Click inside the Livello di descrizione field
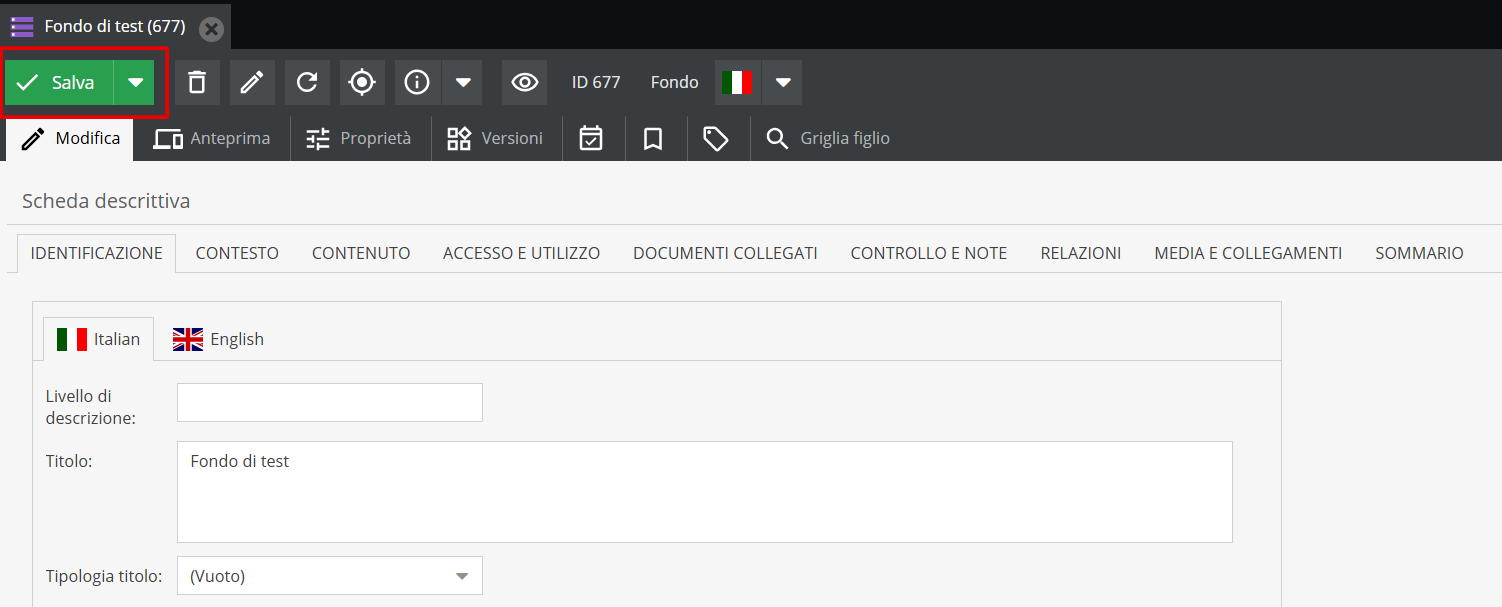1502x607 pixels. (x=329, y=402)
